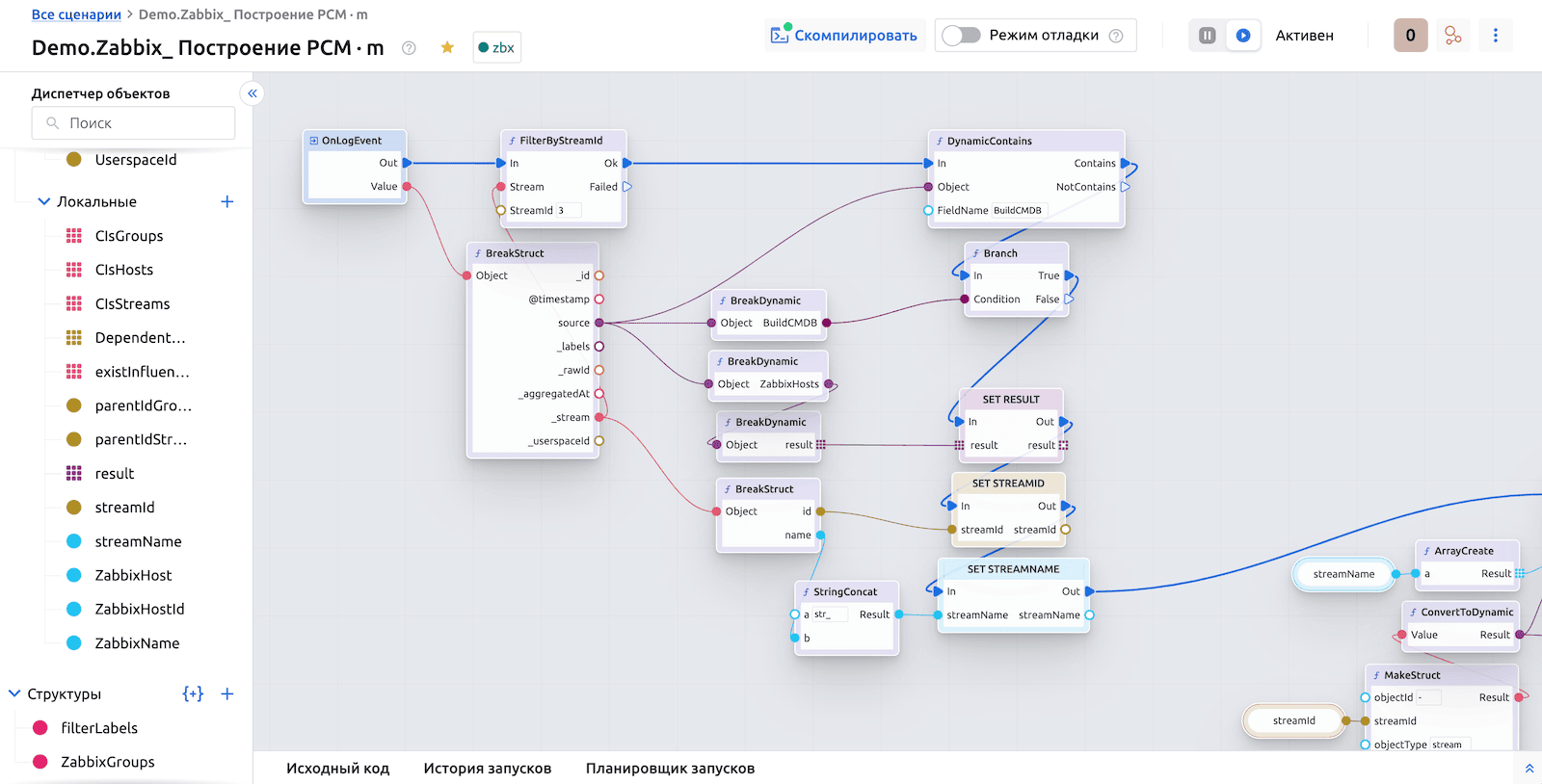The image size is (1542, 784).
Task: Collapse the Локальные variables section
Action: [43, 201]
